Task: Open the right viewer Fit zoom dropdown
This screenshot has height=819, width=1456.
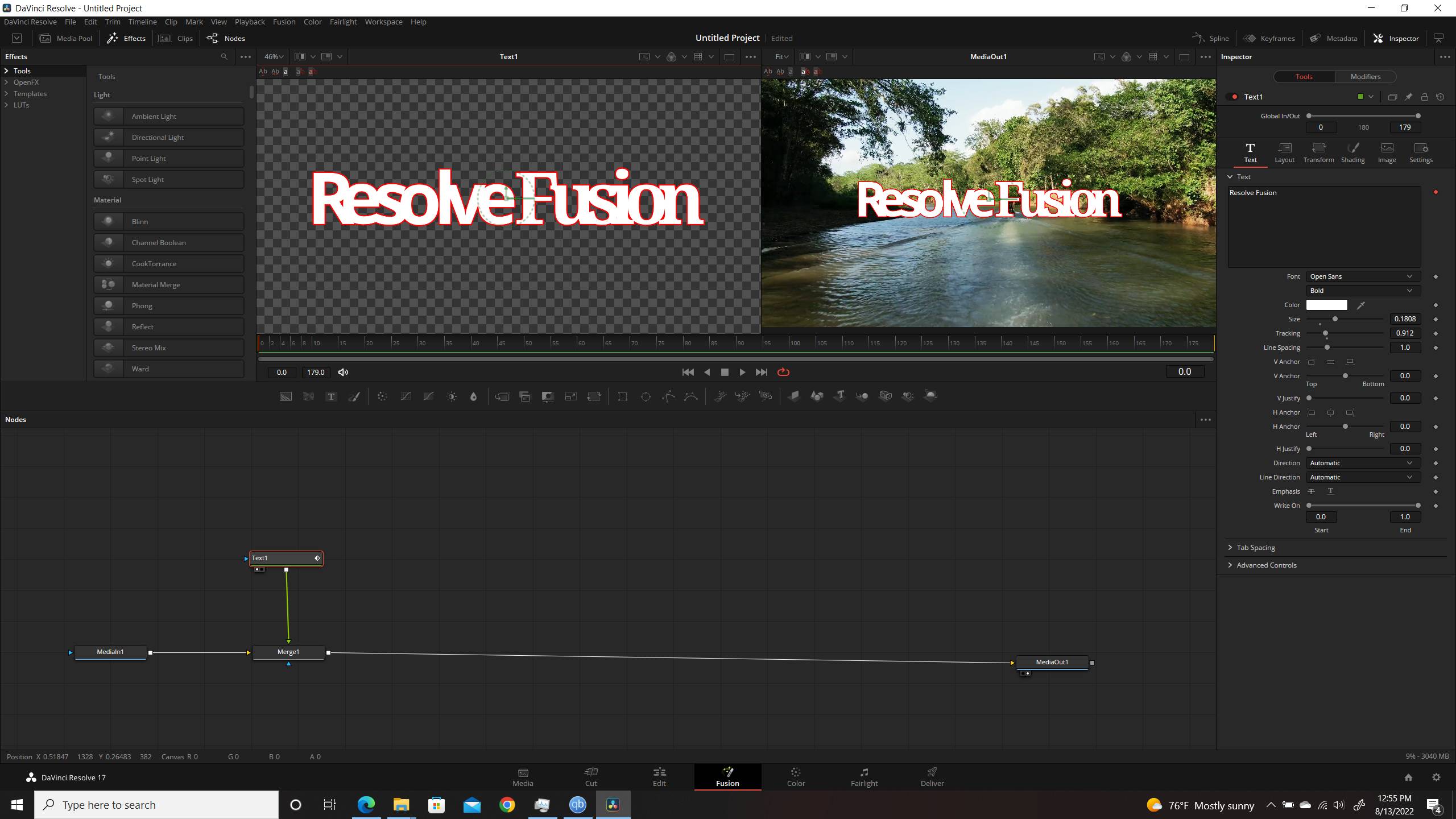Action: (x=782, y=57)
